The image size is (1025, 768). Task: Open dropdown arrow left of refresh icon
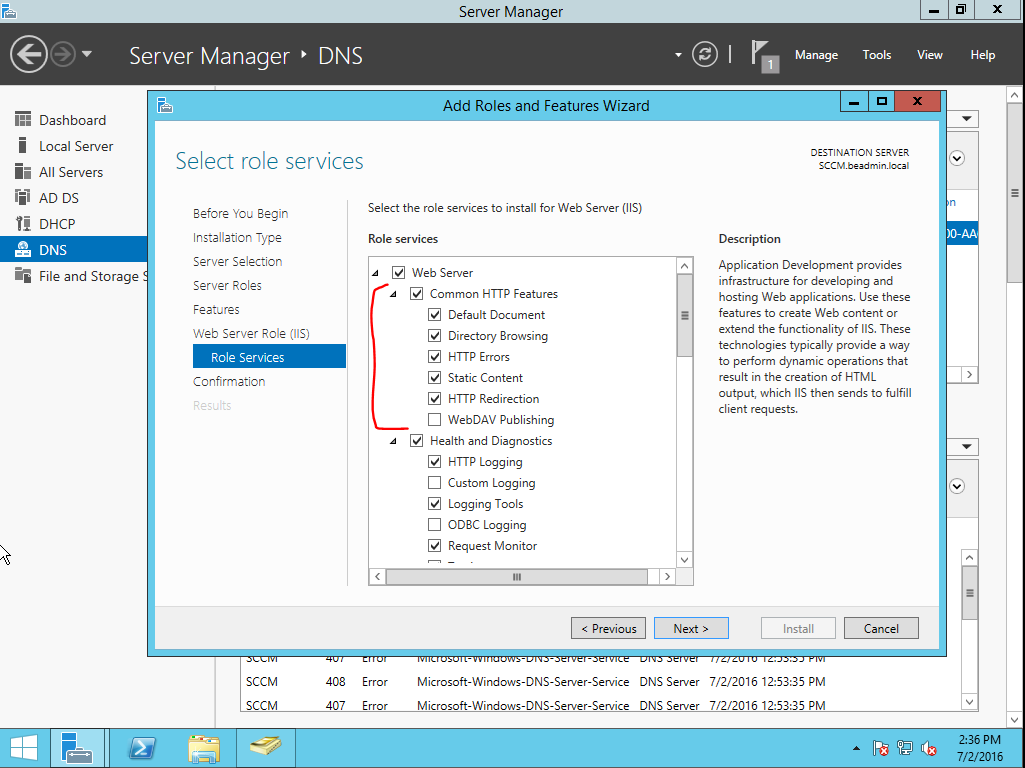tap(678, 55)
